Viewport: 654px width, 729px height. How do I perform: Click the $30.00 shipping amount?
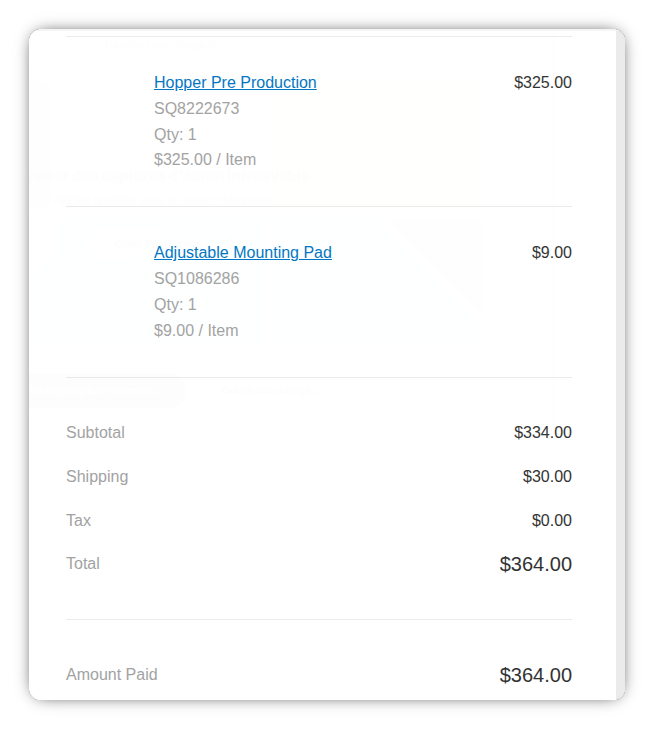pyautogui.click(x=547, y=476)
